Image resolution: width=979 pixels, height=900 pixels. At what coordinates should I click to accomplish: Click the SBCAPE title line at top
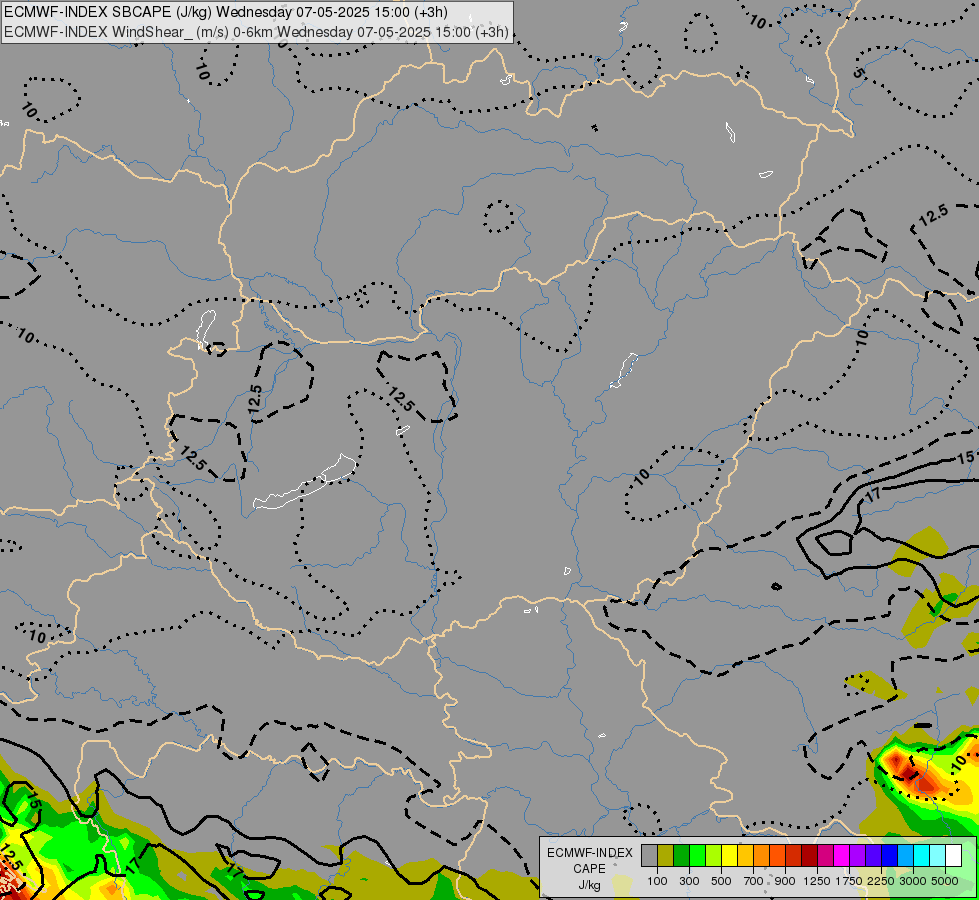point(225,12)
